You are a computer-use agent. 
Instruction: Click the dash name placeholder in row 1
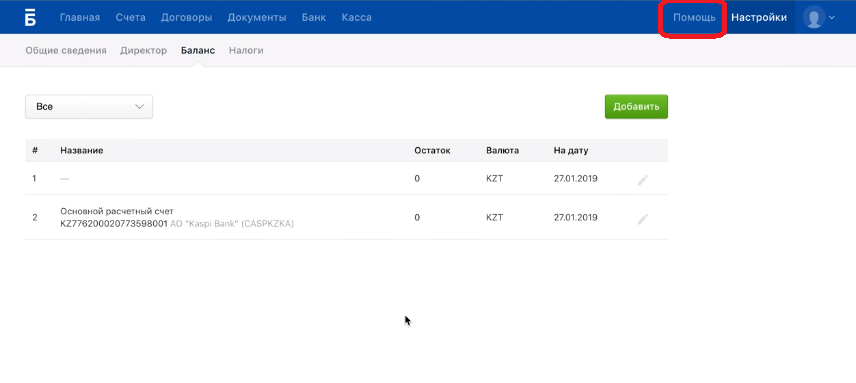coord(64,178)
